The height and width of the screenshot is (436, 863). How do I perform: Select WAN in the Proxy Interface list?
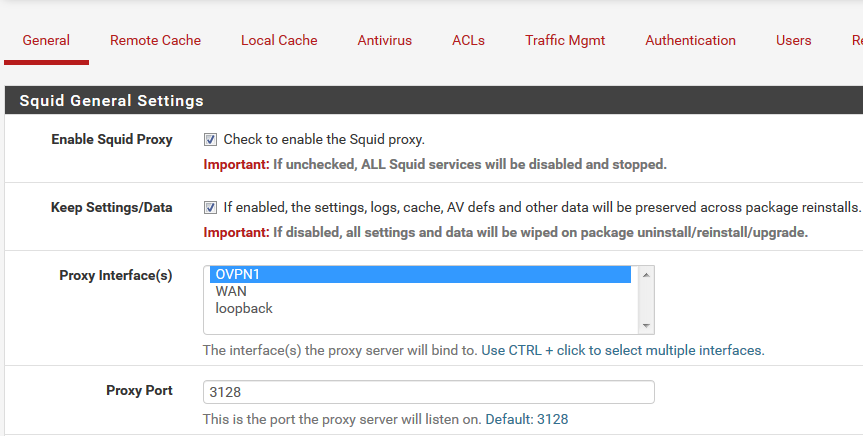[420, 291]
